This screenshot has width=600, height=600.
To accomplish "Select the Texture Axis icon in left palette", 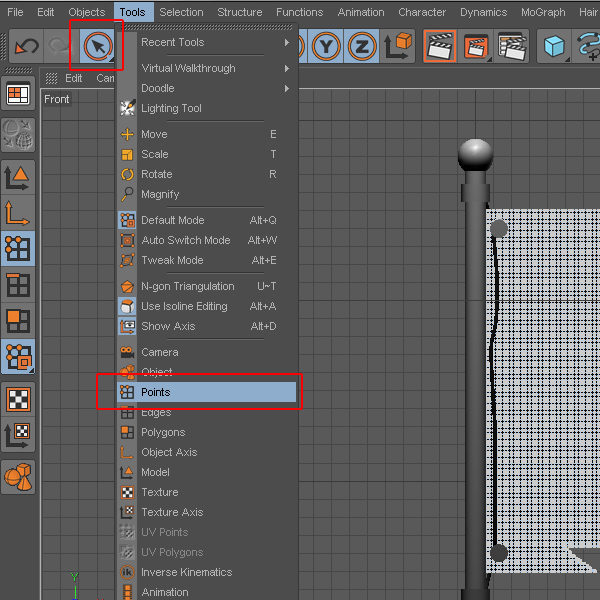I will click(x=18, y=435).
